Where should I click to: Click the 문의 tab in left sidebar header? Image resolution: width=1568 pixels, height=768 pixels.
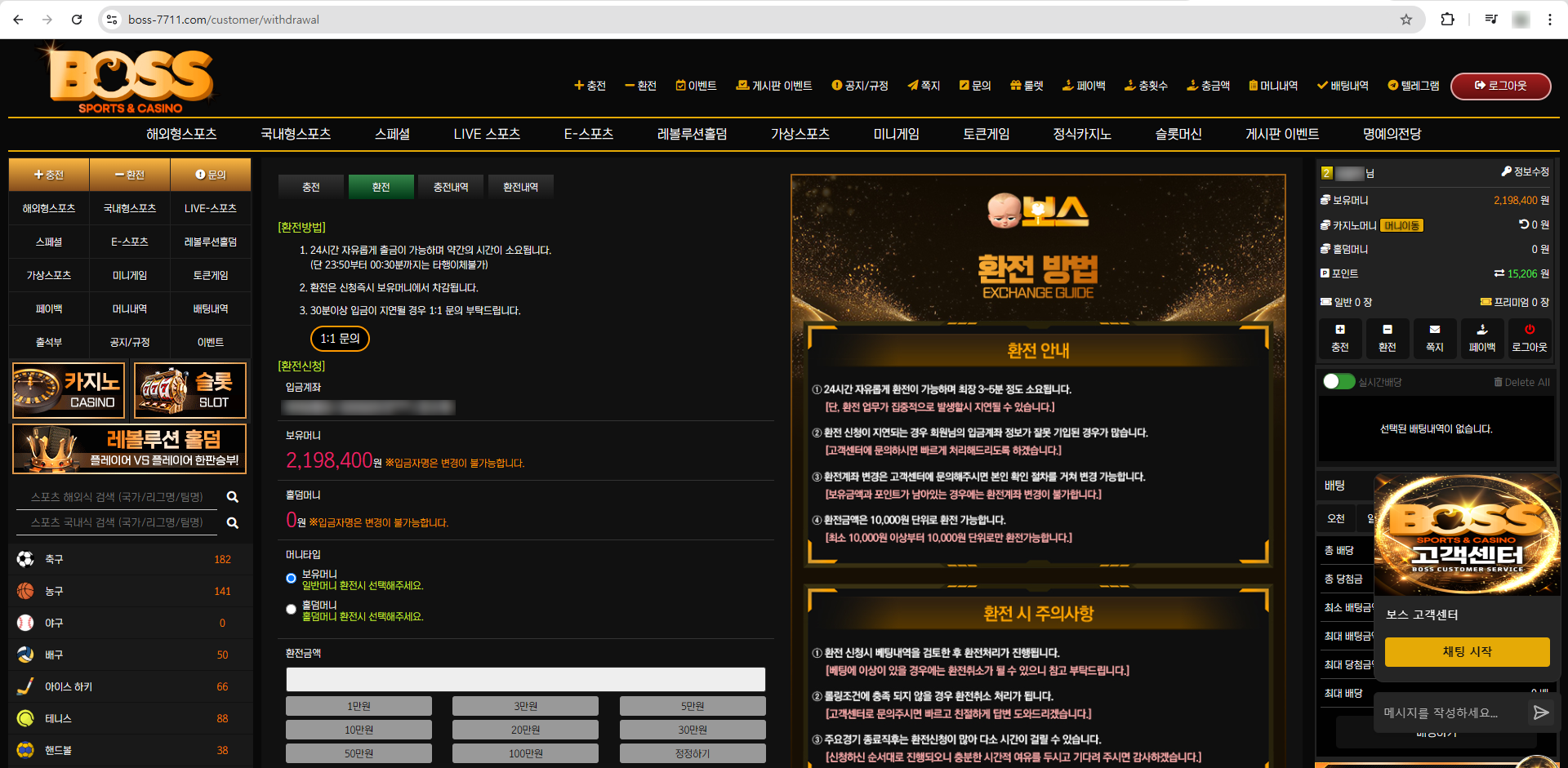211,175
